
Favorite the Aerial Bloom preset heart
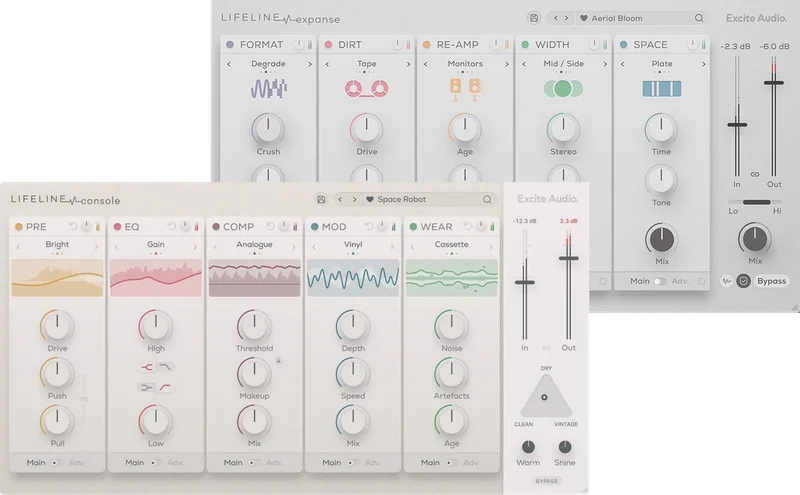584,18
